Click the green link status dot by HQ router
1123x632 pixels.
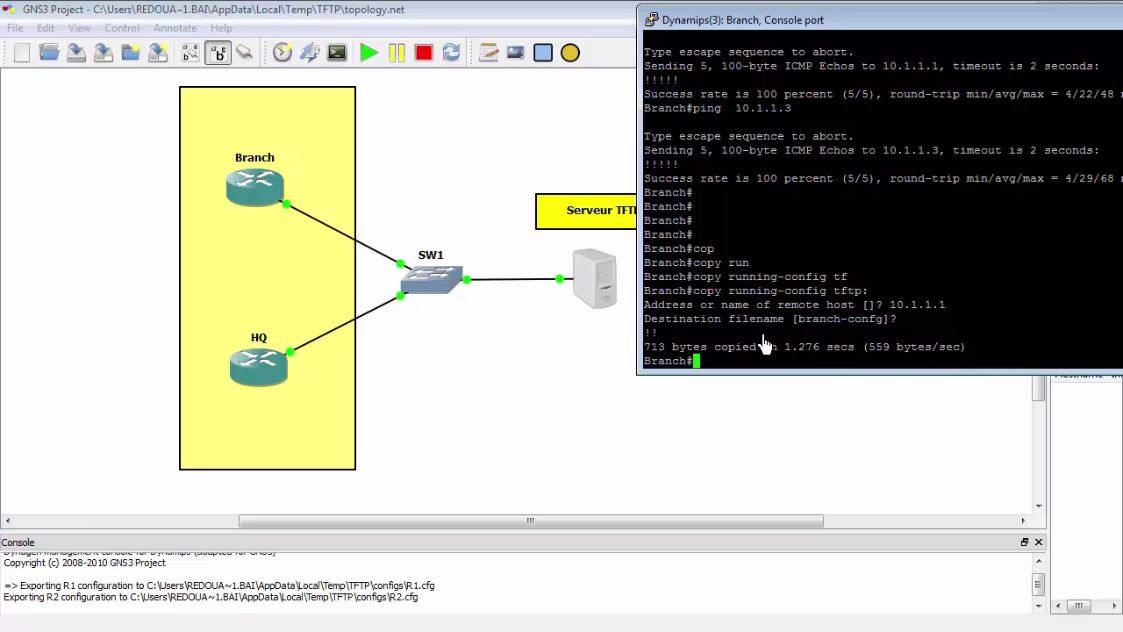290,352
